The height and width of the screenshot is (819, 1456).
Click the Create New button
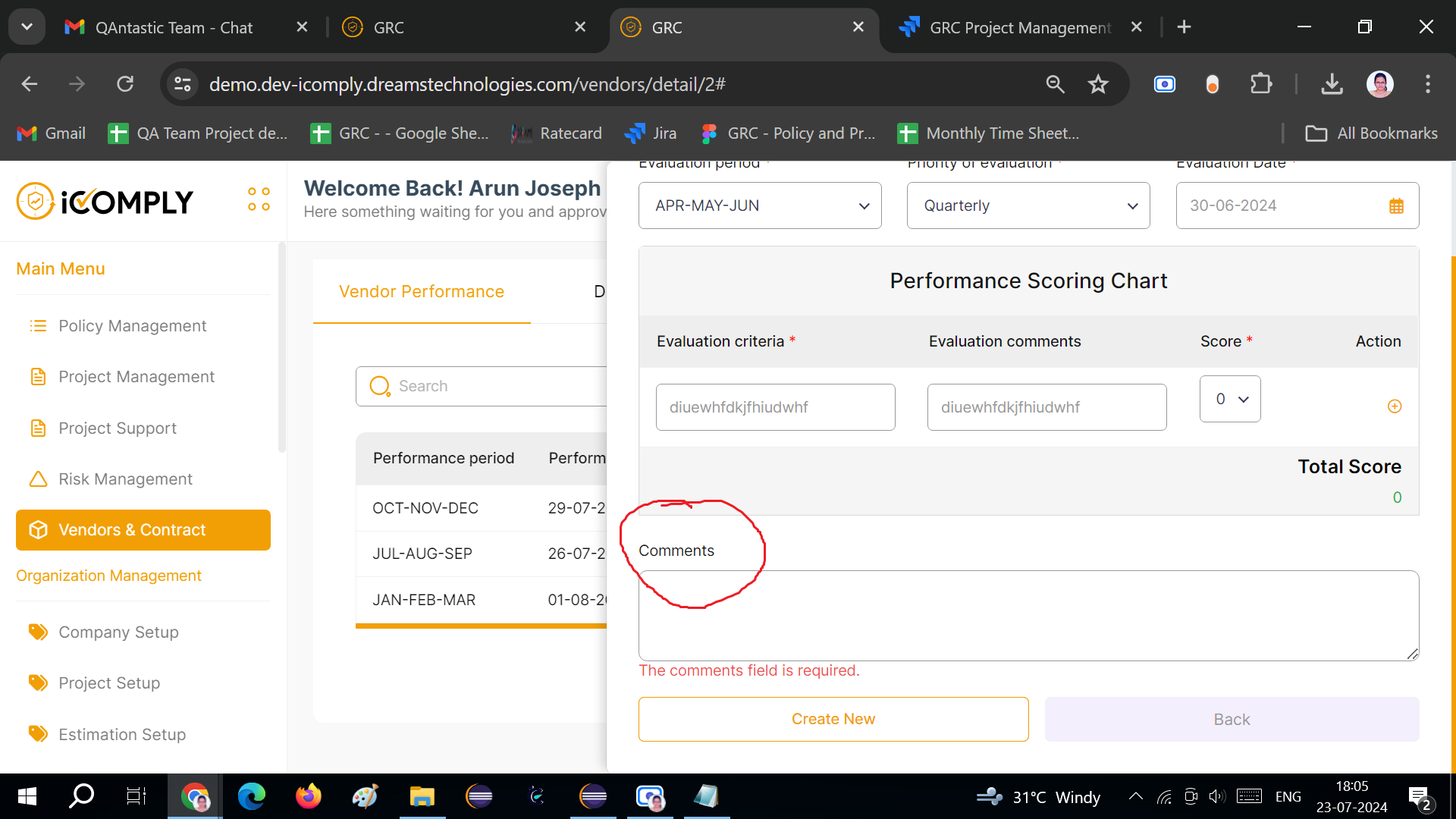tap(833, 719)
